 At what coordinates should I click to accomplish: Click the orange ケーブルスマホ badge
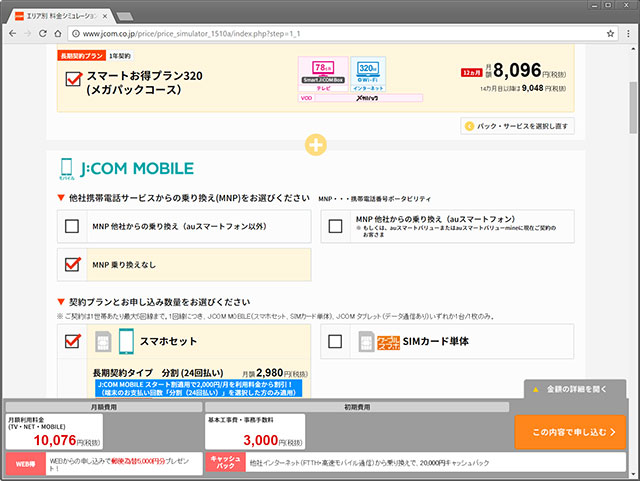pyautogui.click(x=388, y=343)
